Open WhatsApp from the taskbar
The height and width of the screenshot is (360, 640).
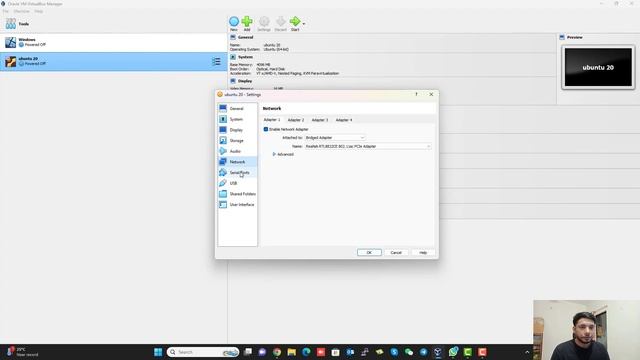pyautogui.click(x=453, y=352)
